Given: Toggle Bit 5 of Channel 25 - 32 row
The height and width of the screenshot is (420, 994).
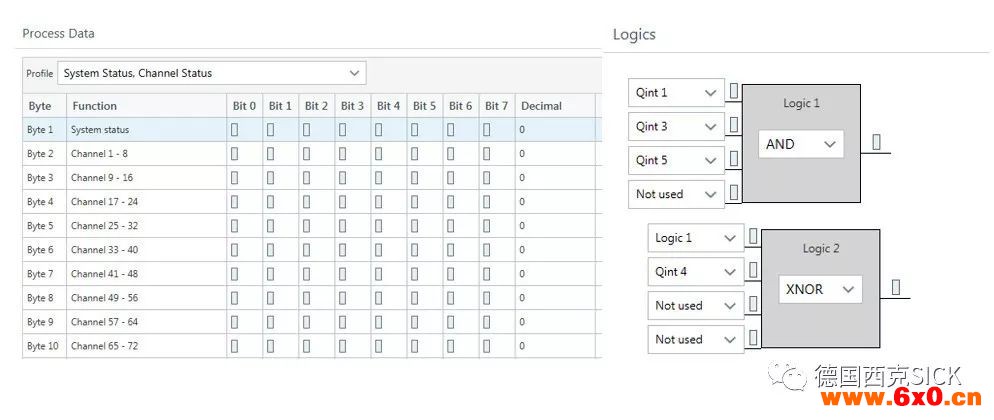Looking at the screenshot, I should tap(415, 226).
